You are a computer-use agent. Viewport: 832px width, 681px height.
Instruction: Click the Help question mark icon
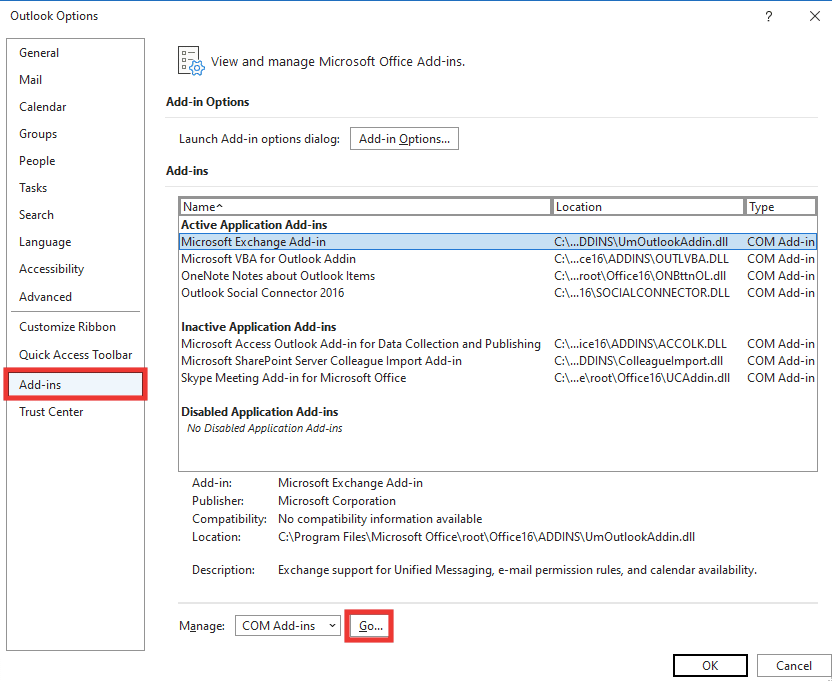tap(768, 16)
